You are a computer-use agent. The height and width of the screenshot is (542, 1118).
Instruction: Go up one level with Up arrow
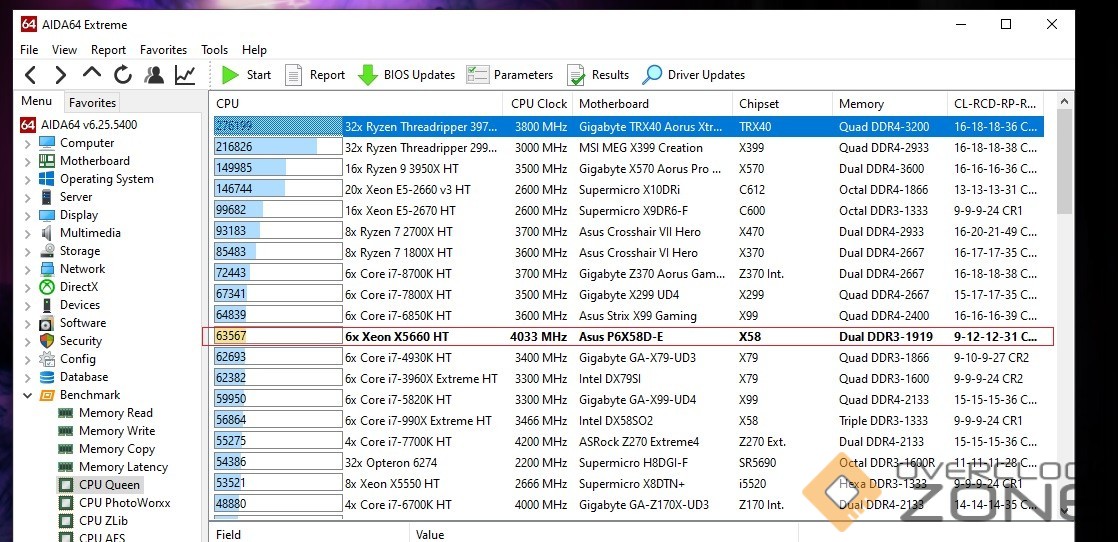coord(92,73)
